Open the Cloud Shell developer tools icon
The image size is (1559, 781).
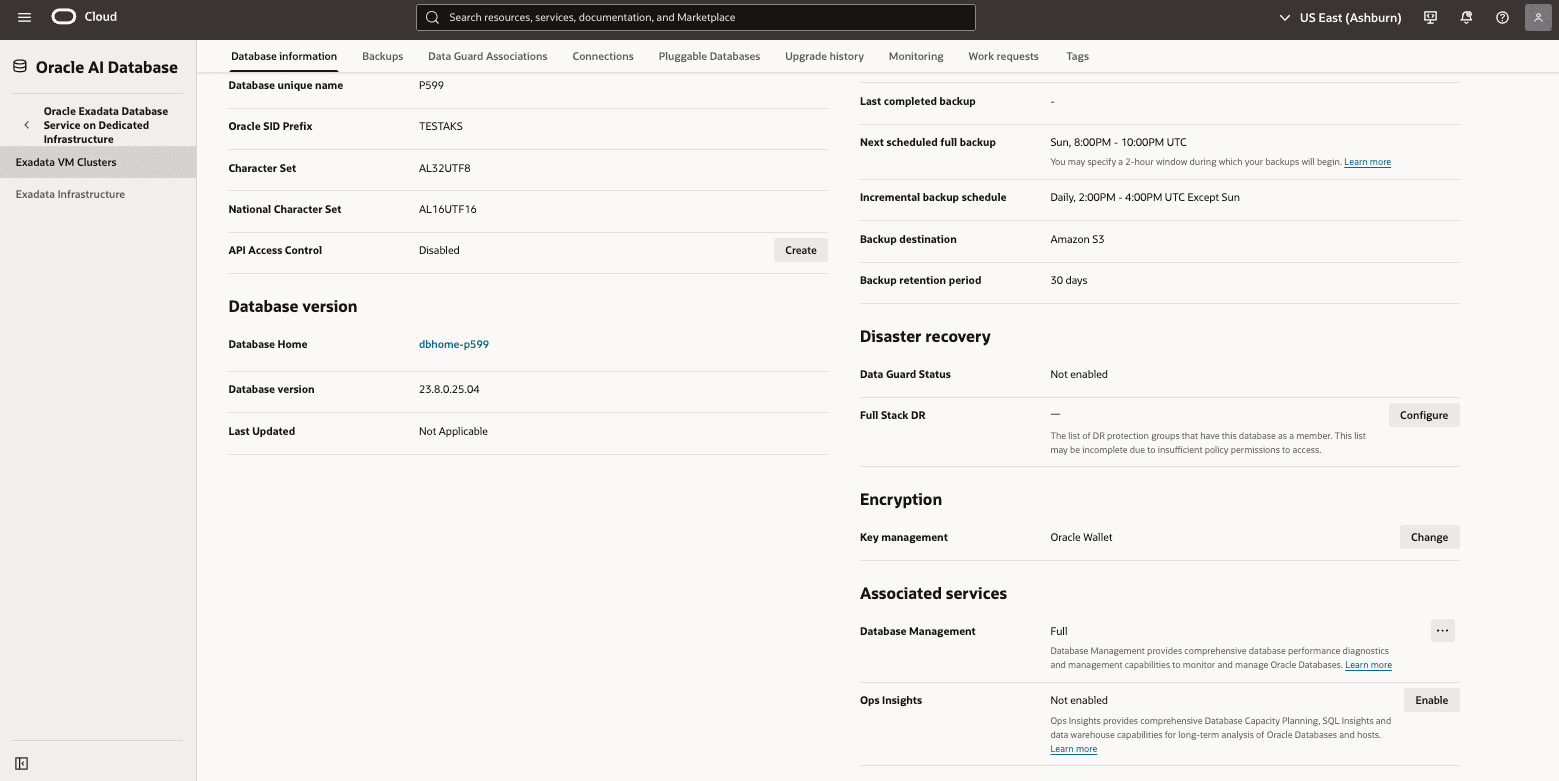click(x=1430, y=17)
